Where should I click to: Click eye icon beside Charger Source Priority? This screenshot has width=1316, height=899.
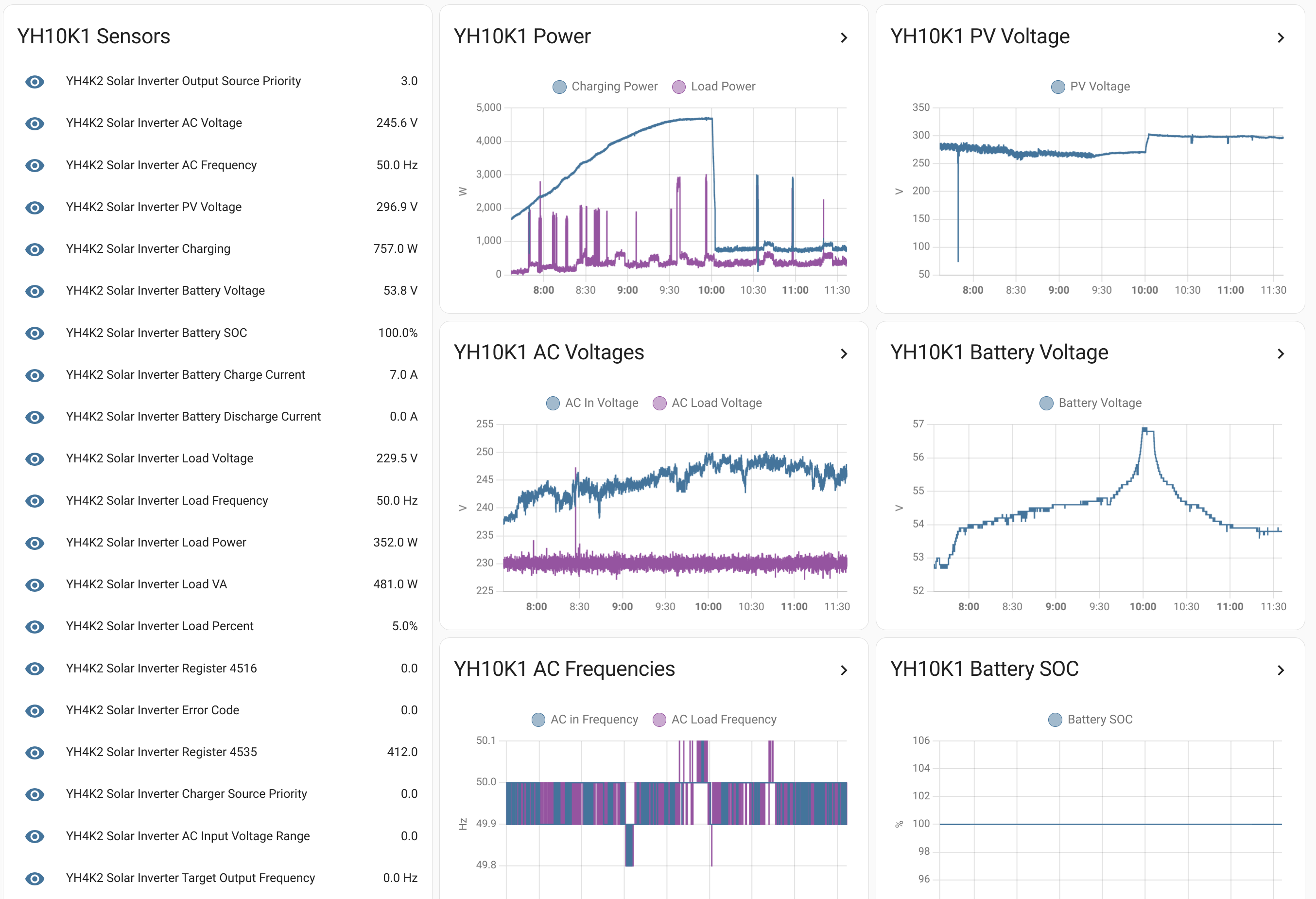click(x=35, y=794)
